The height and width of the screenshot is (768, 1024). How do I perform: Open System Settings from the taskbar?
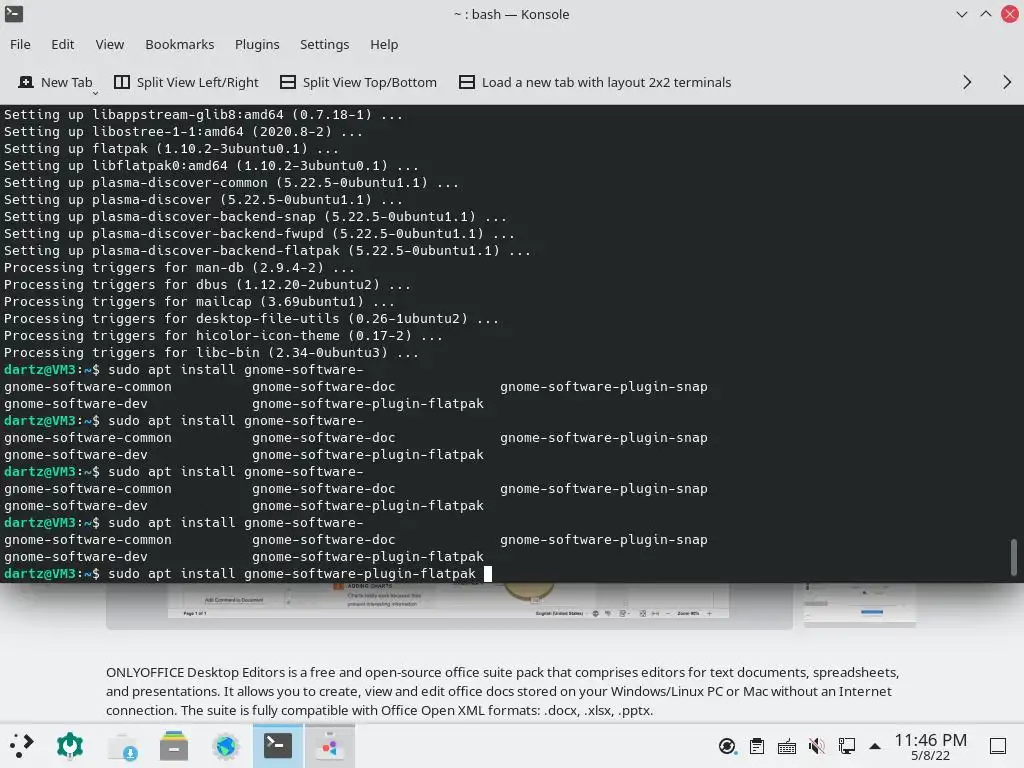click(x=70, y=746)
